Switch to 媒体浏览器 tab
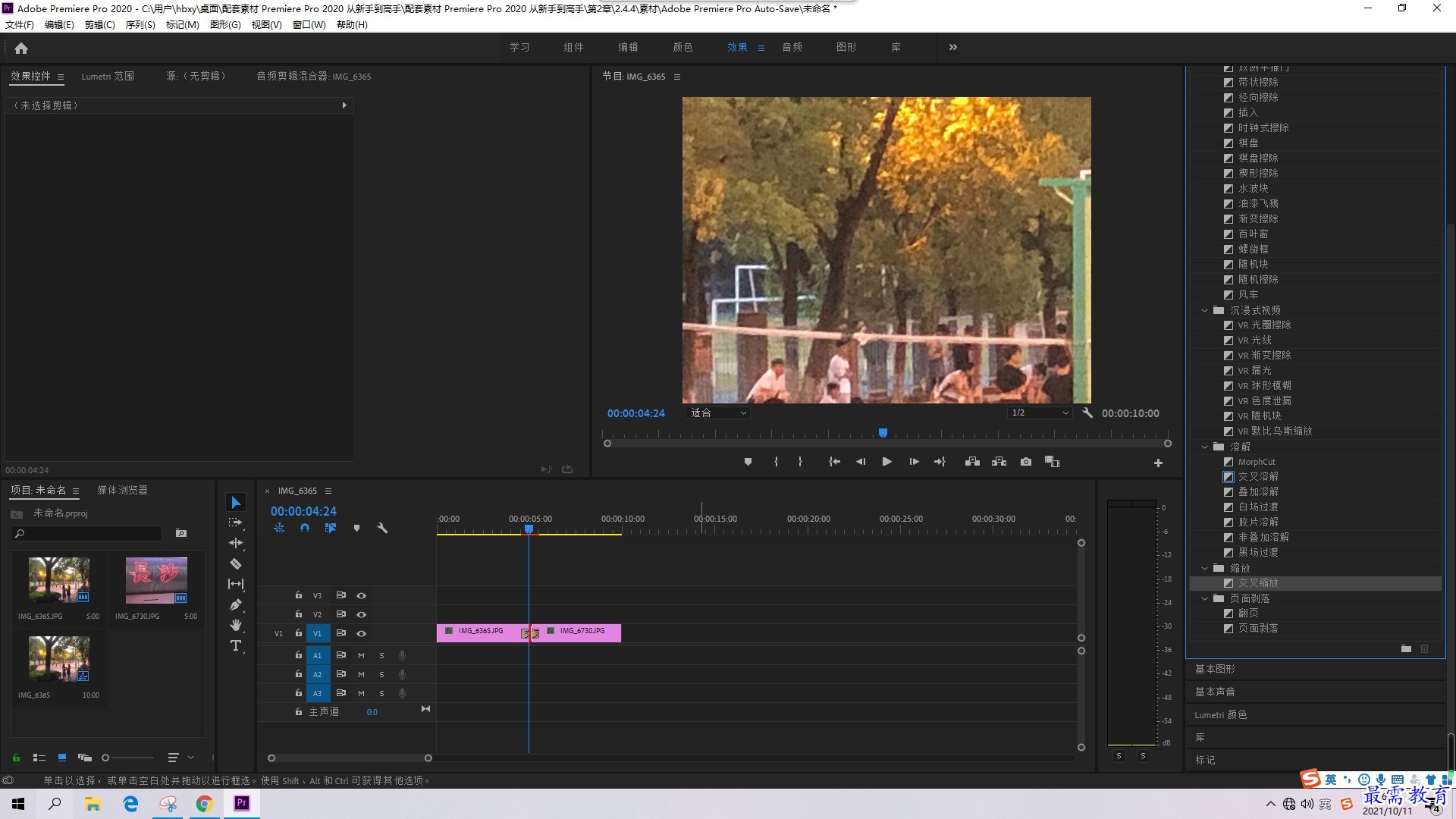 tap(122, 490)
